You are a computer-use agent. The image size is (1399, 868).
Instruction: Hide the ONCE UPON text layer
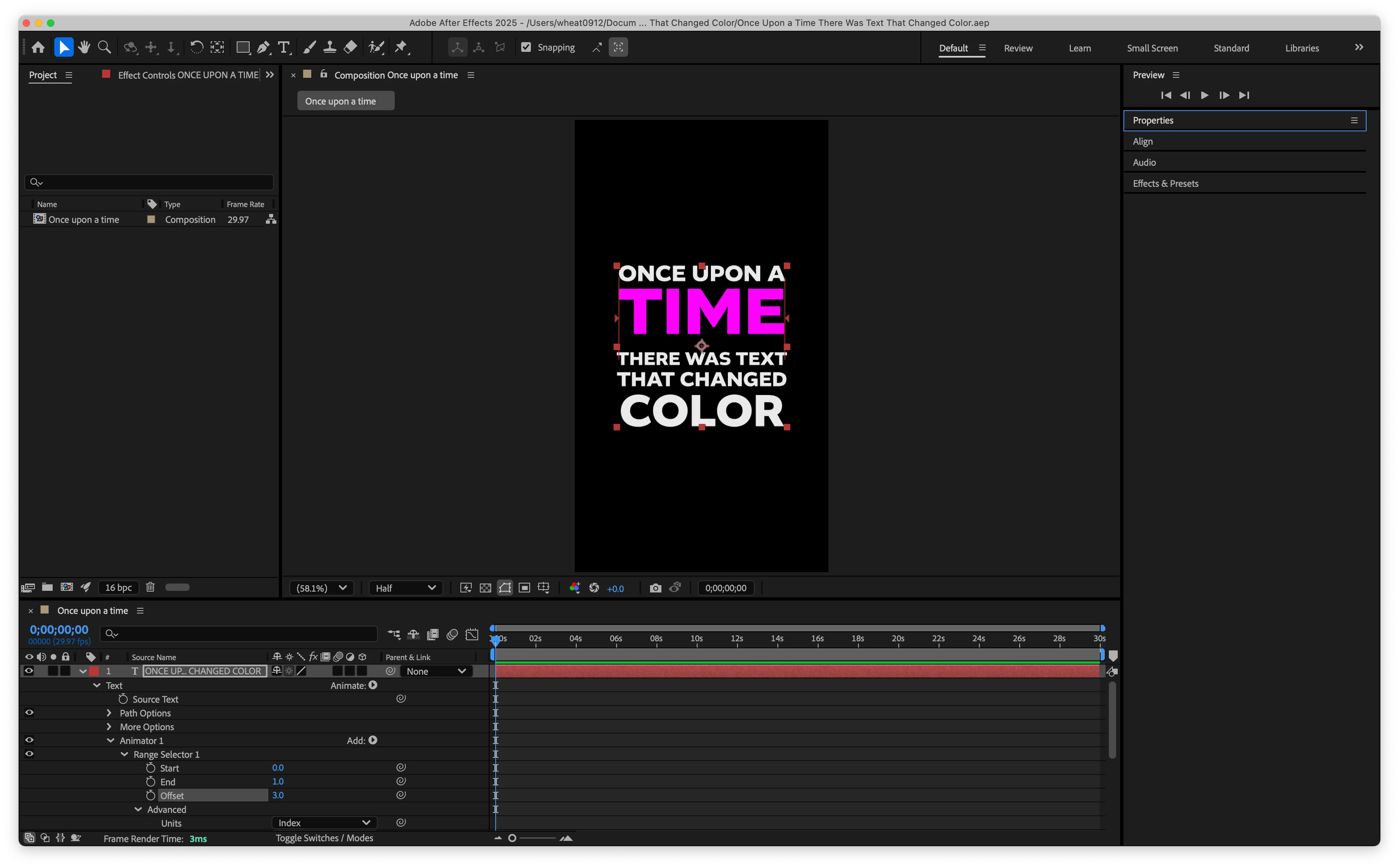pyautogui.click(x=29, y=671)
